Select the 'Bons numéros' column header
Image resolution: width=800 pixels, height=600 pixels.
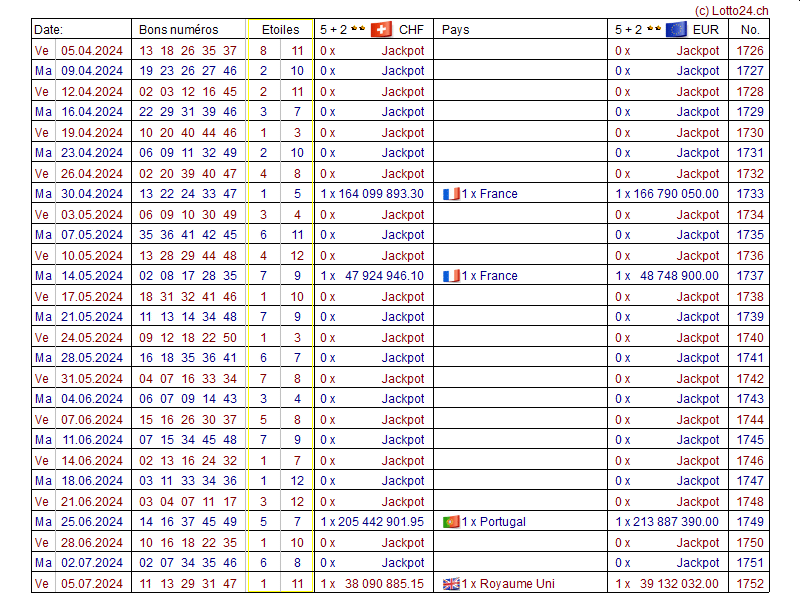[x=178, y=30]
